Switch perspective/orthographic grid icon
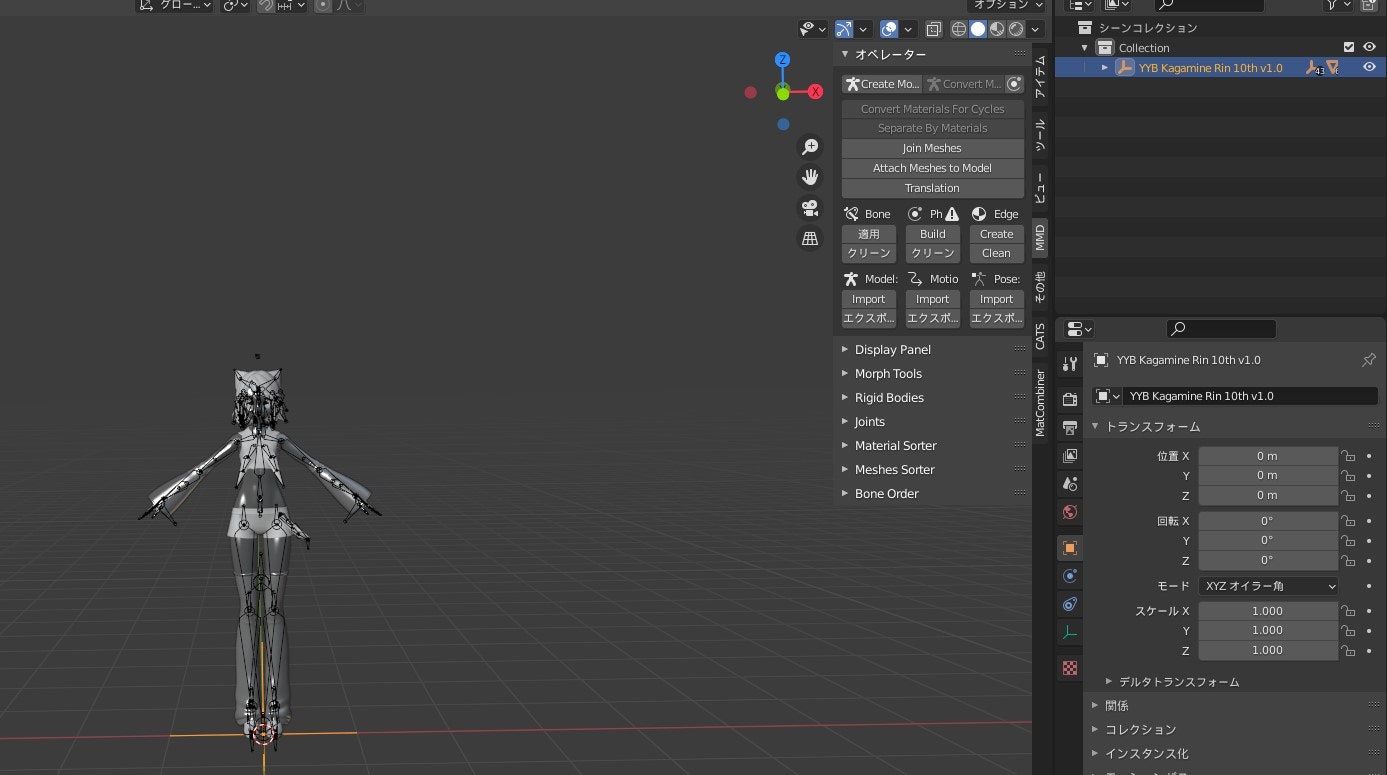Image resolution: width=1387 pixels, height=775 pixels. [x=810, y=238]
